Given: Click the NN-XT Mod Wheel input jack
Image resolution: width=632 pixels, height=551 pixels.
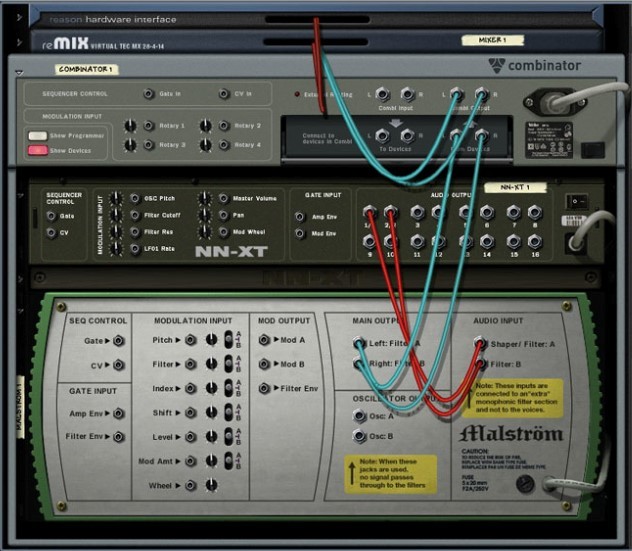Looking at the screenshot, I should (224, 232).
